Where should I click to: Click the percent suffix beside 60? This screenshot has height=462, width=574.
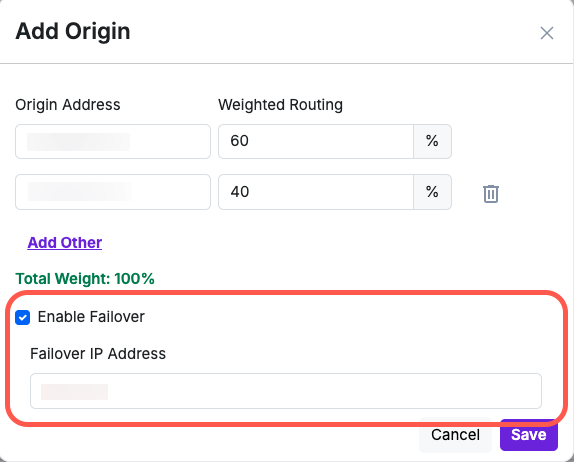pyautogui.click(x=432, y=141)
